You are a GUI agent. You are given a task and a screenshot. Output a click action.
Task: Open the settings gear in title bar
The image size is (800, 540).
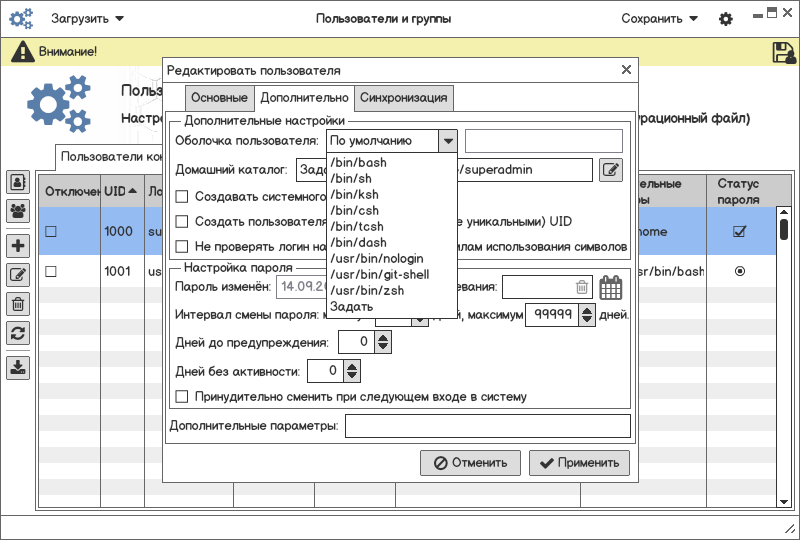click(726, 19)
